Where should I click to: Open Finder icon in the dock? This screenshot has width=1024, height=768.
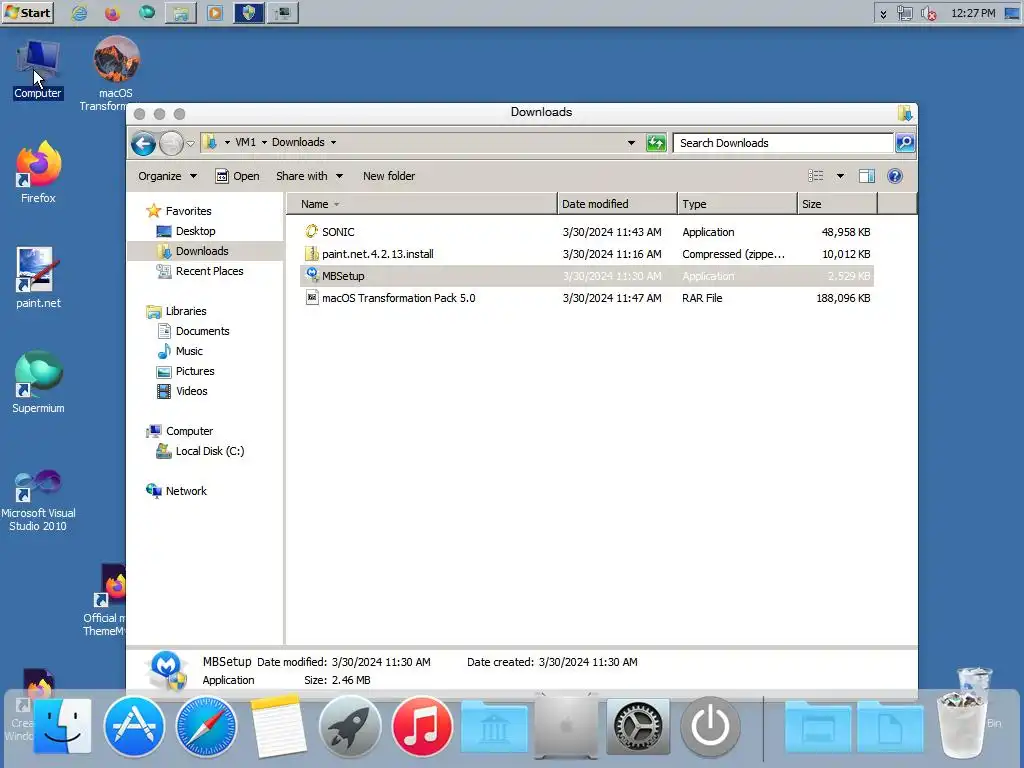62,726
